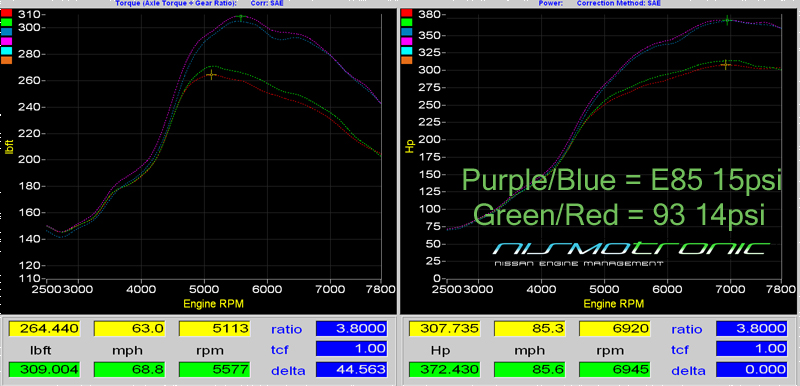Click the 309.004 lbft green value field
This screenshot has height=386, width=800.
pos(45,369)
